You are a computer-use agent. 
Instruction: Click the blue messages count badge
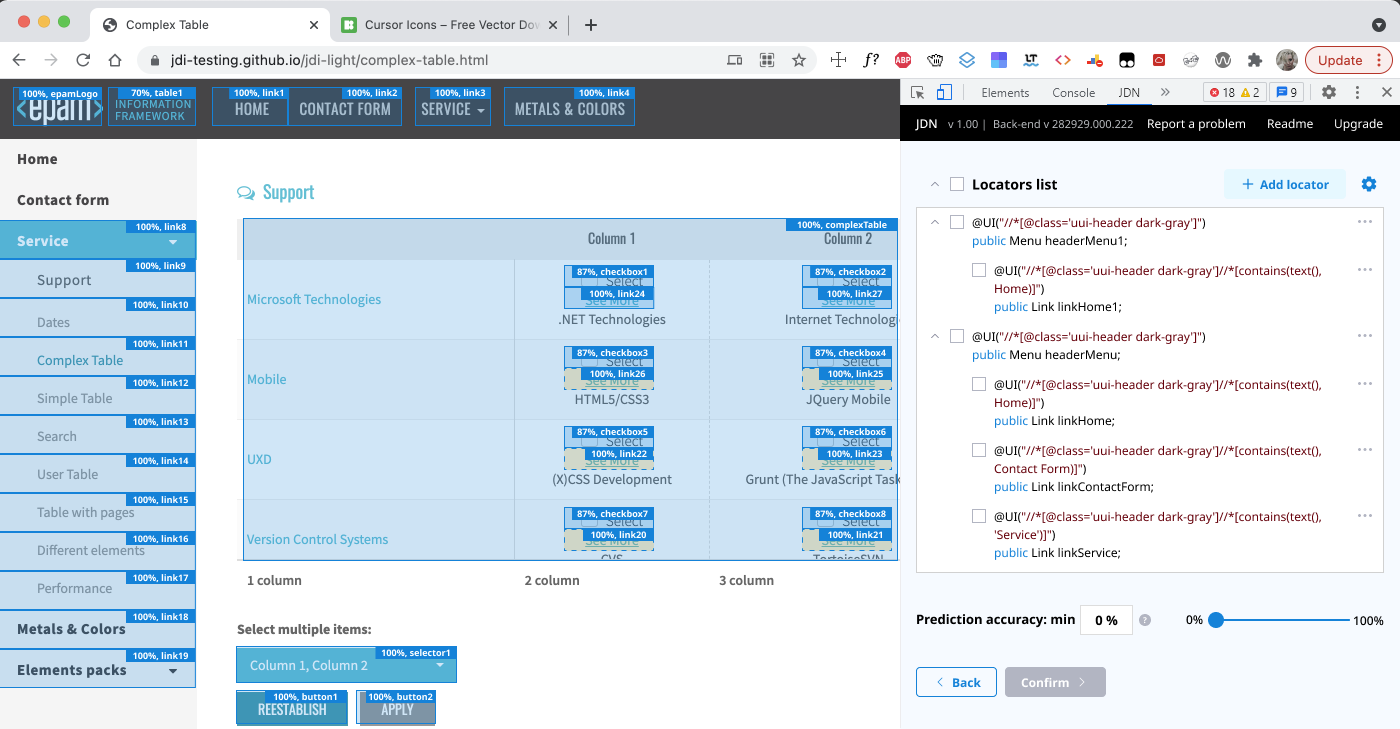pos(1286,92)
